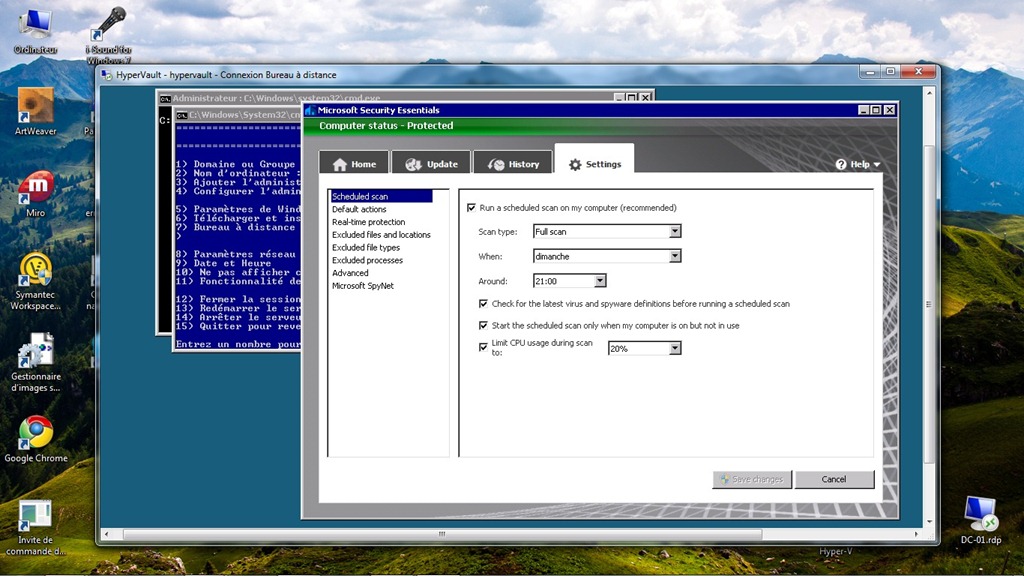Click the Help question mark icon
Image resolution: width=1024 pixels, height=576 pixels.
[x=841, y=165]
